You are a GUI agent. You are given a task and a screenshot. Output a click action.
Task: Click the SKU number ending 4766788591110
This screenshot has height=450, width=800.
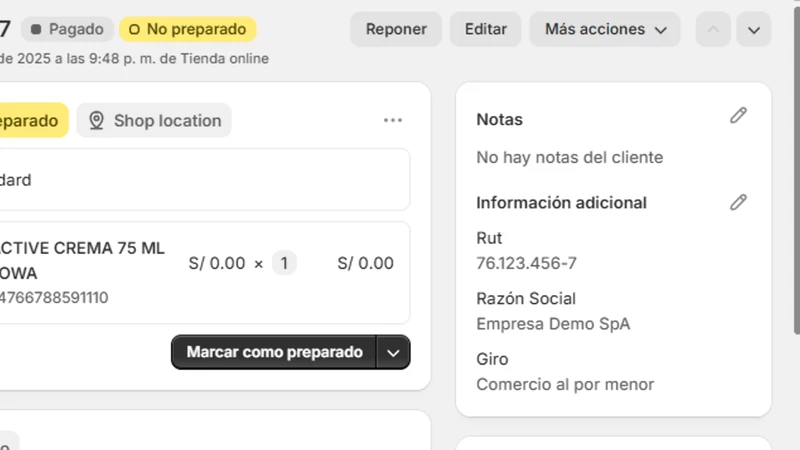click(54, 297)
